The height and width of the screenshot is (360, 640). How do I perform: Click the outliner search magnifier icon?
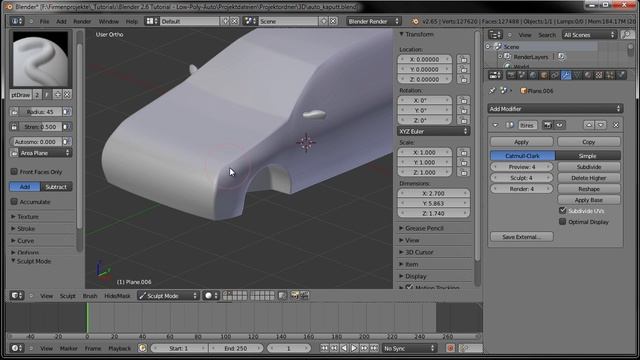(627, 35)
